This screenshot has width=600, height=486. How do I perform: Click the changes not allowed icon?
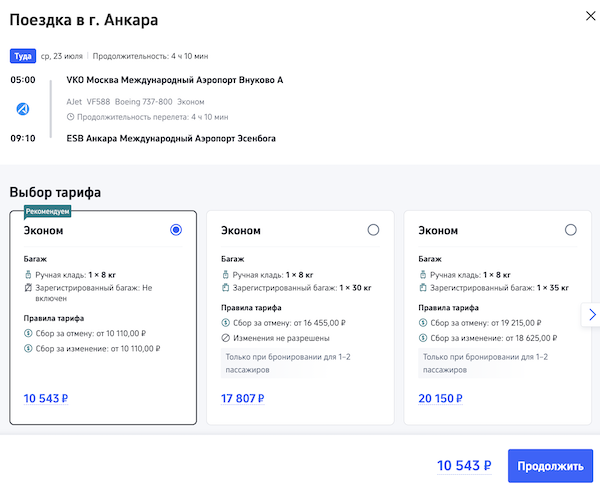point(225,338)
